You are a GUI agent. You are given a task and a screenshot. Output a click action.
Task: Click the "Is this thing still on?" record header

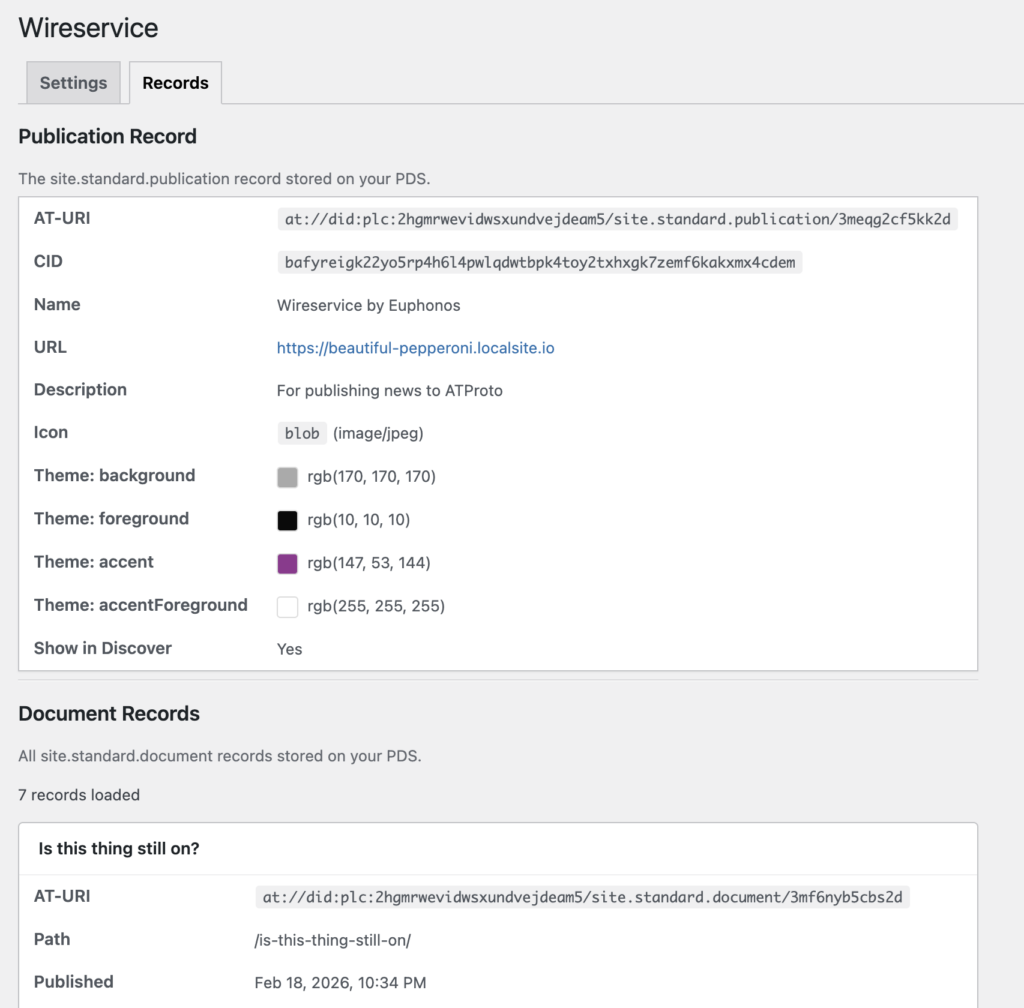(x=119, y=849)
